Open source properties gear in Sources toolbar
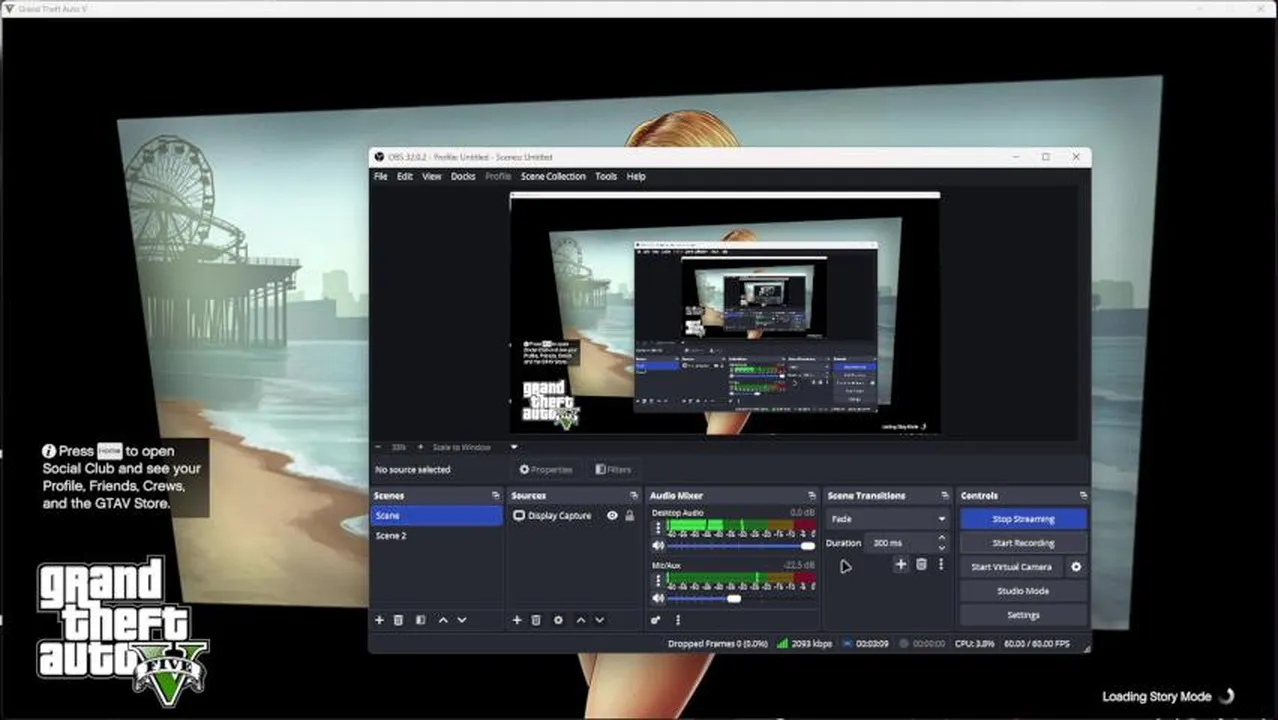This screenshot has height=720, width=1278. (x=558, y=620)
